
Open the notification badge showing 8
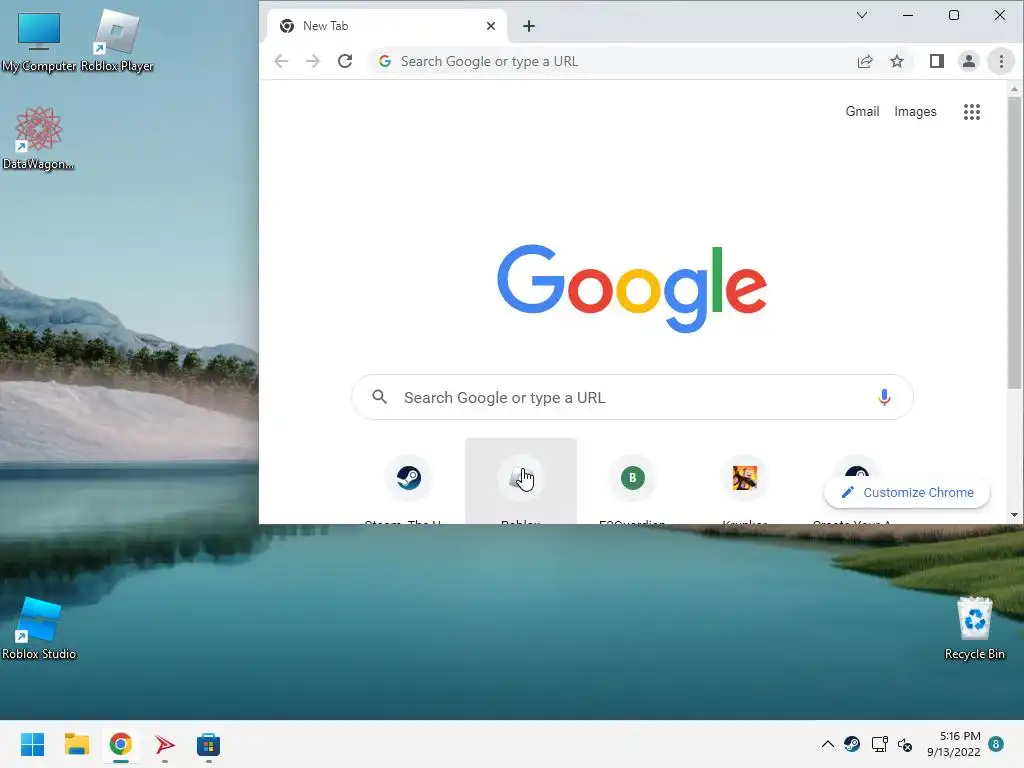pos(996,744)
